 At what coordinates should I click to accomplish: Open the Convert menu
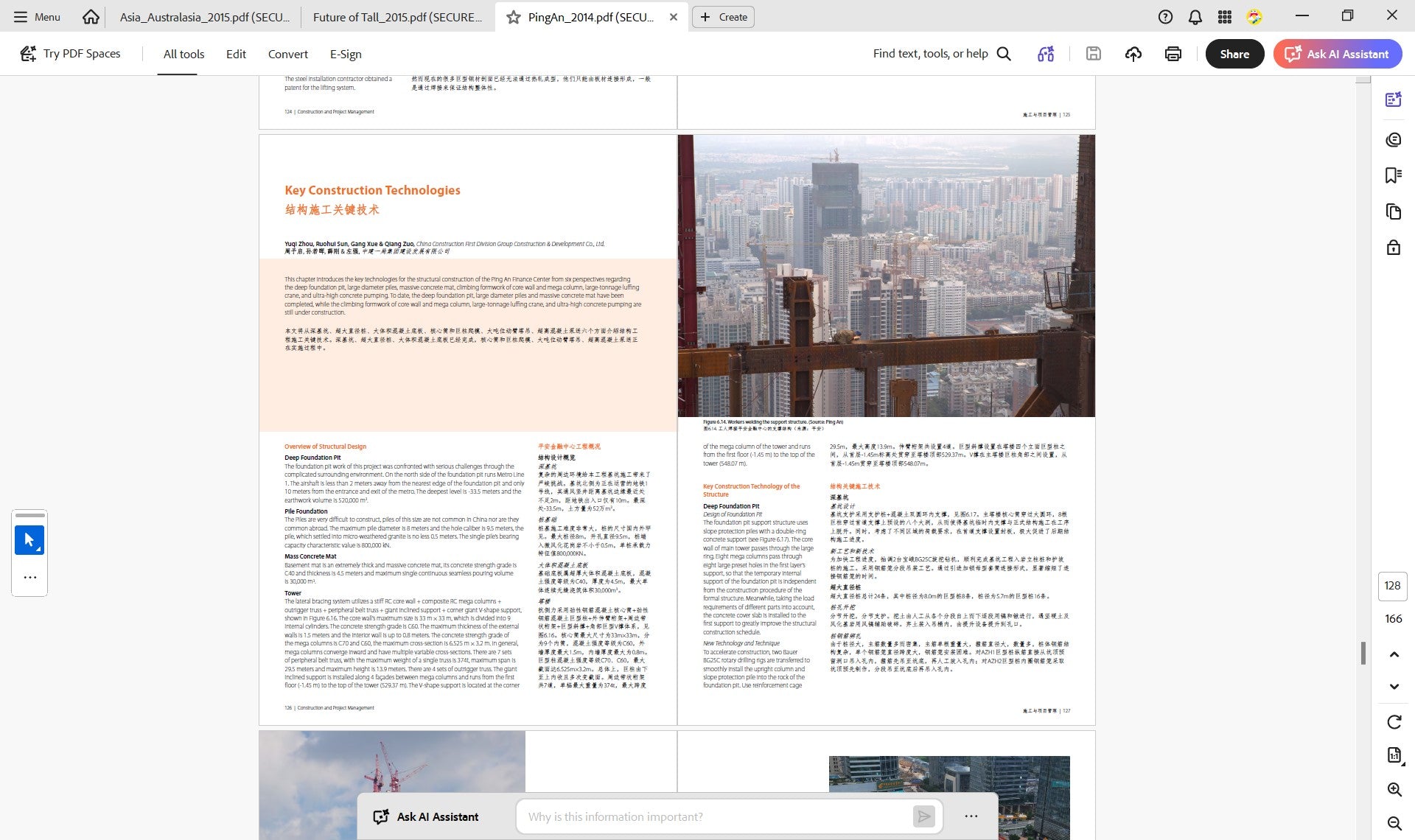pos(287,54)
